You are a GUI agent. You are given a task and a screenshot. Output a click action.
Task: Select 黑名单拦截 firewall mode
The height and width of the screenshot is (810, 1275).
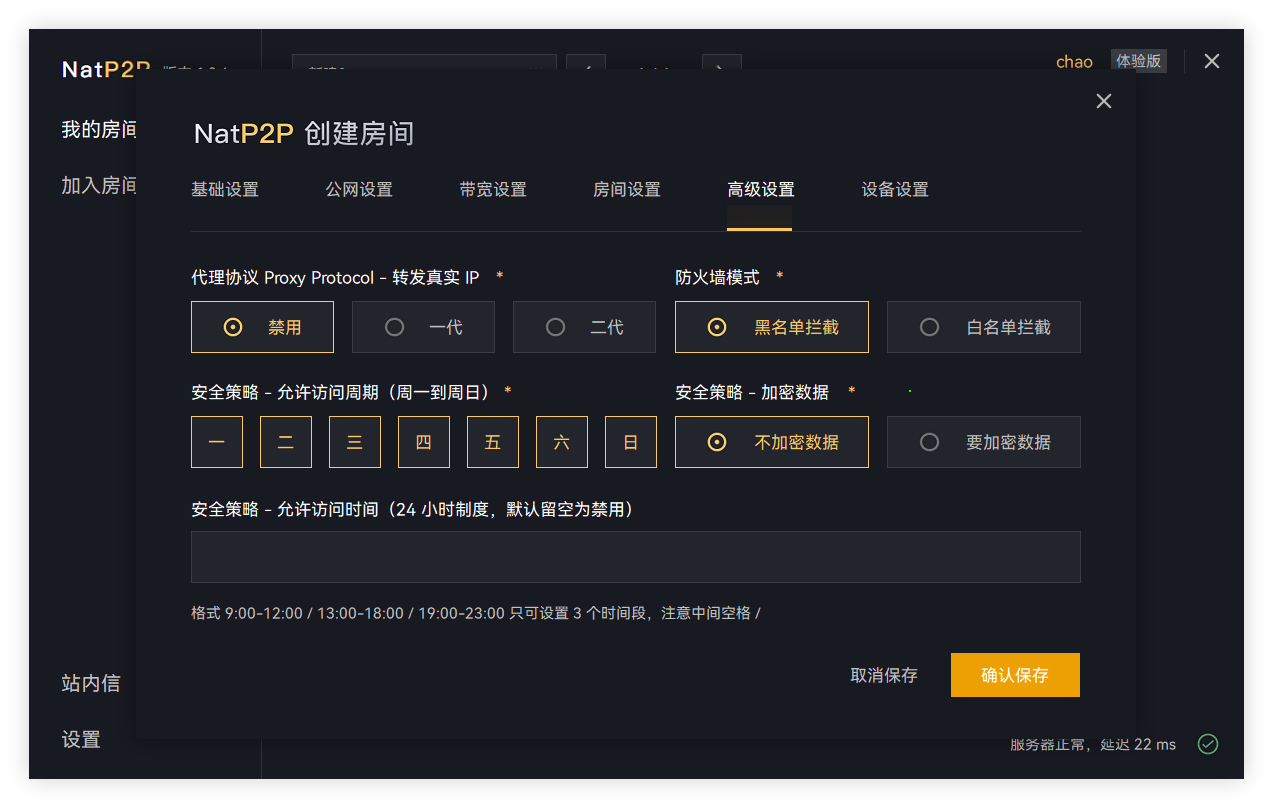tap(772, 327)
